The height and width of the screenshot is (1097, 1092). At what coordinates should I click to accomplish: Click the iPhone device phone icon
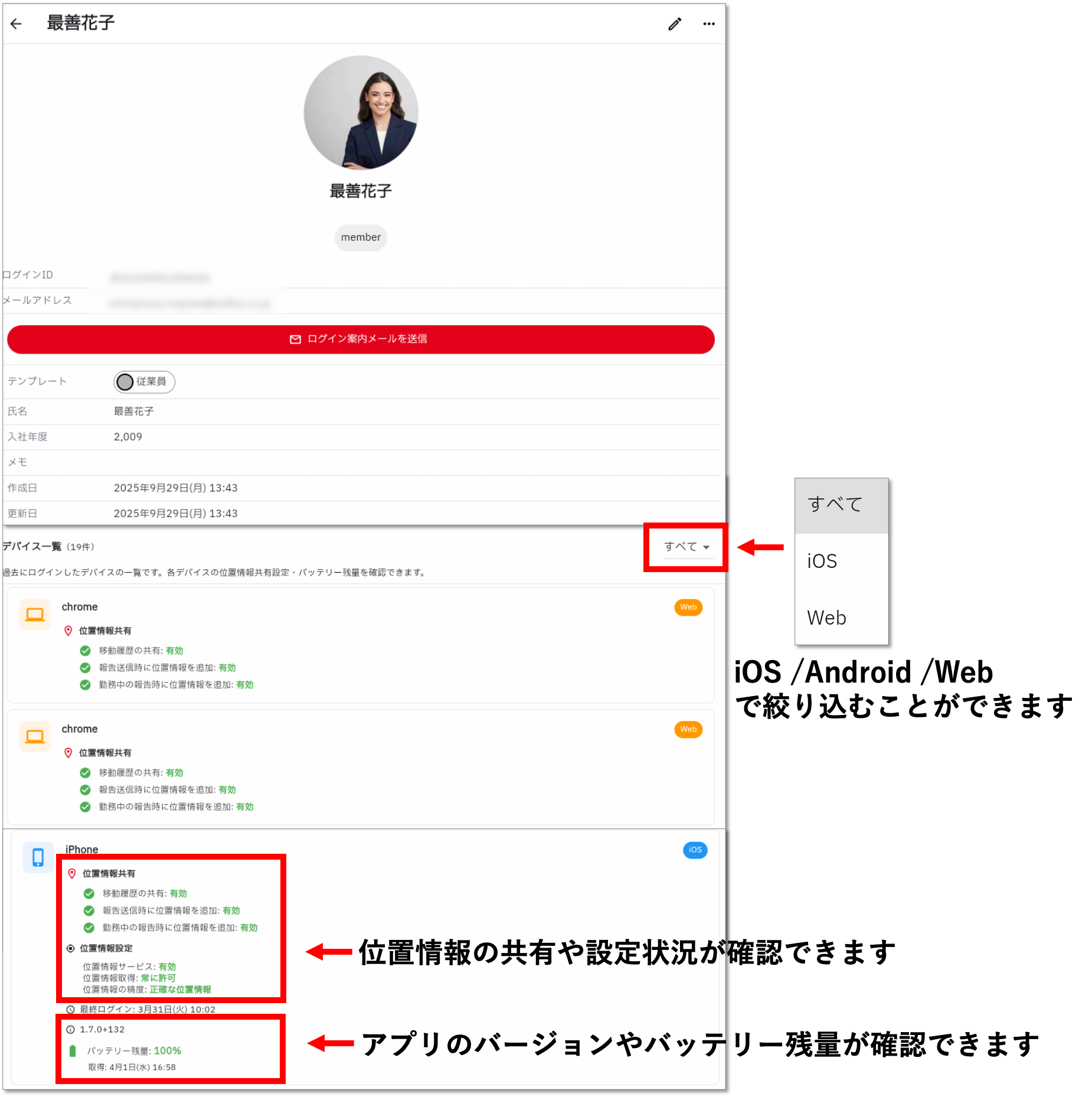click(x=38, y=857)
